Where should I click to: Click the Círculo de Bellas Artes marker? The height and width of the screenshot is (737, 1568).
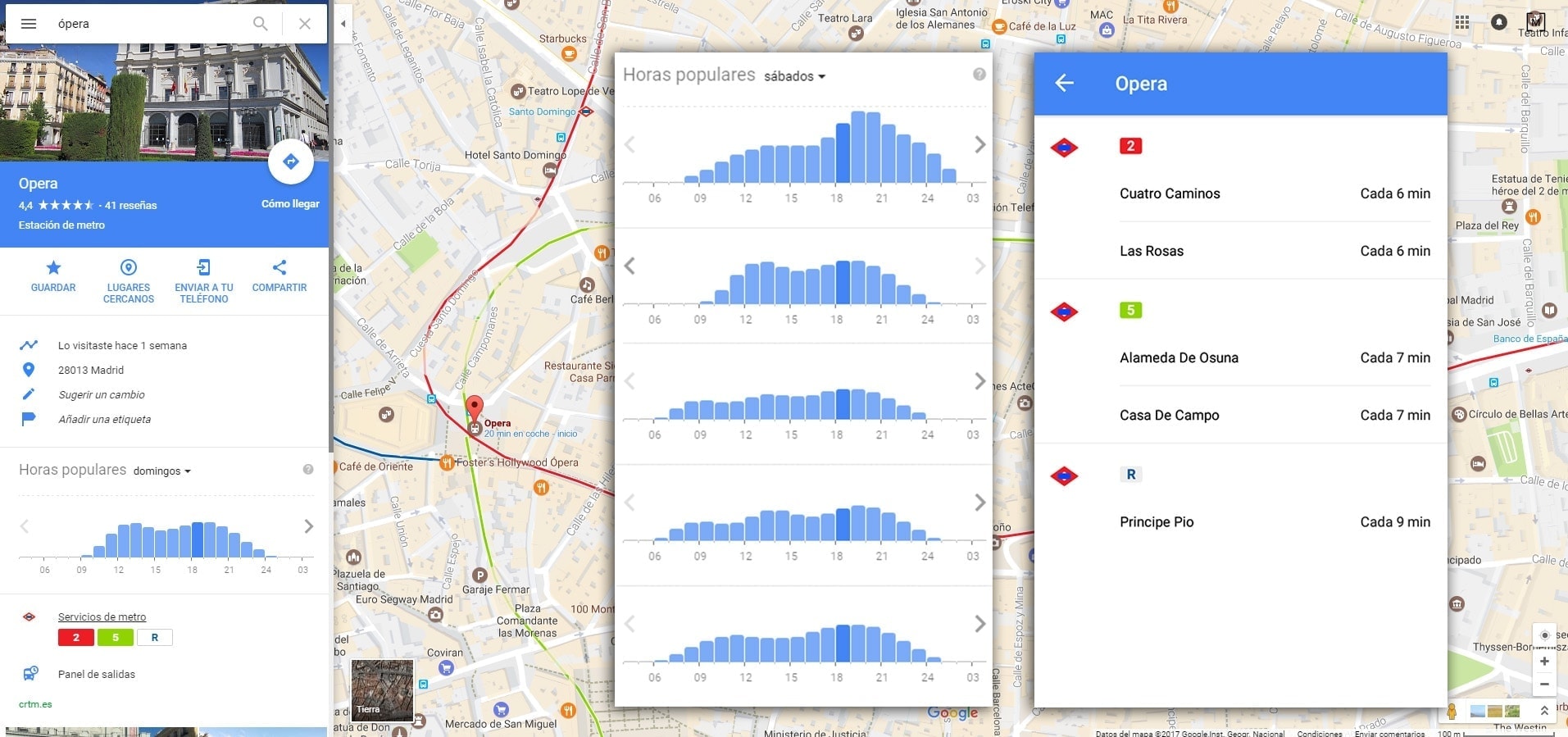pos(1459,415)
